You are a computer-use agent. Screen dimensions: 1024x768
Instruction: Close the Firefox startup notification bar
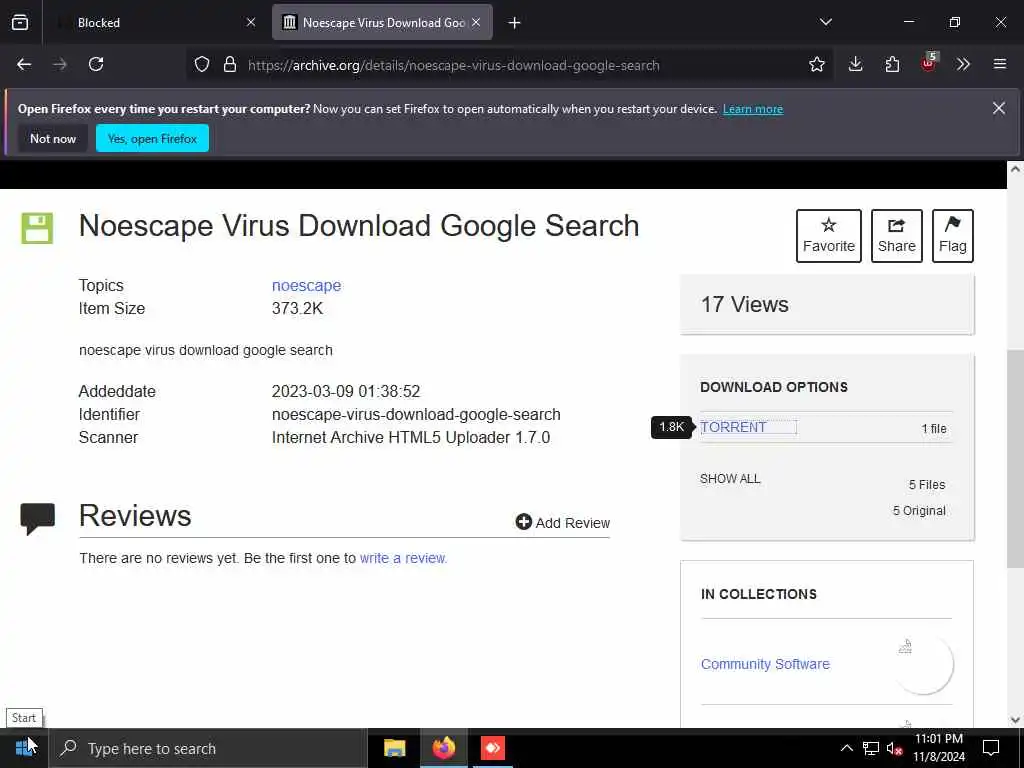coord(999,108)
